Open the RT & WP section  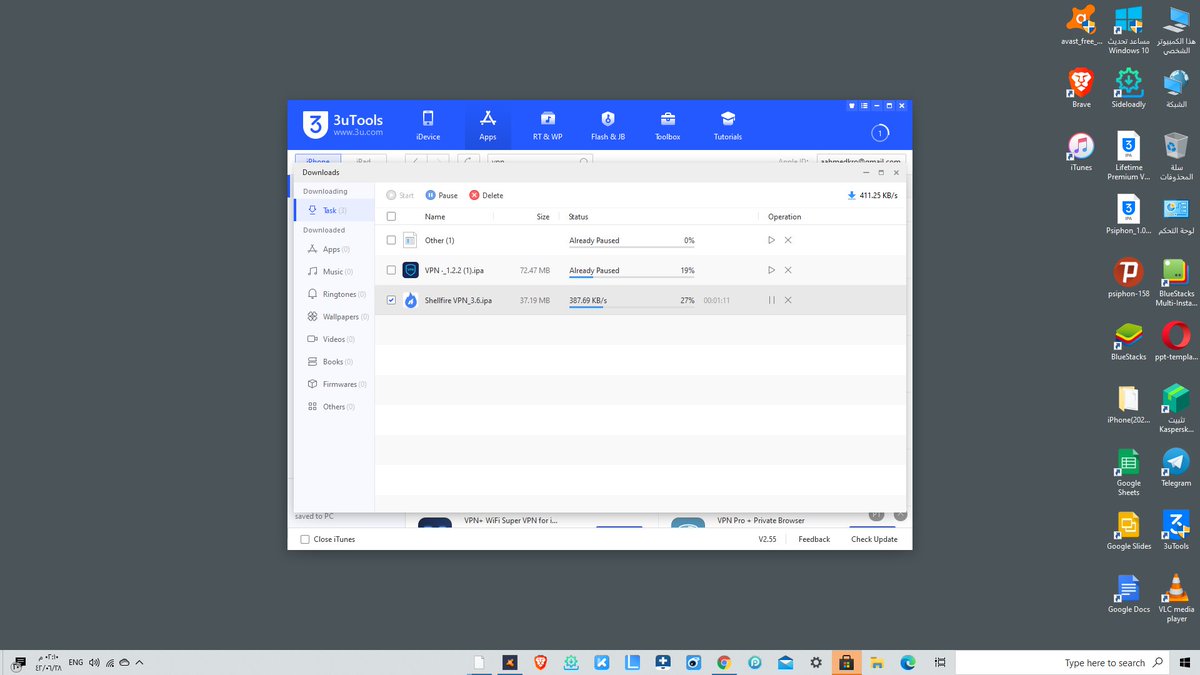pos(547,125)
